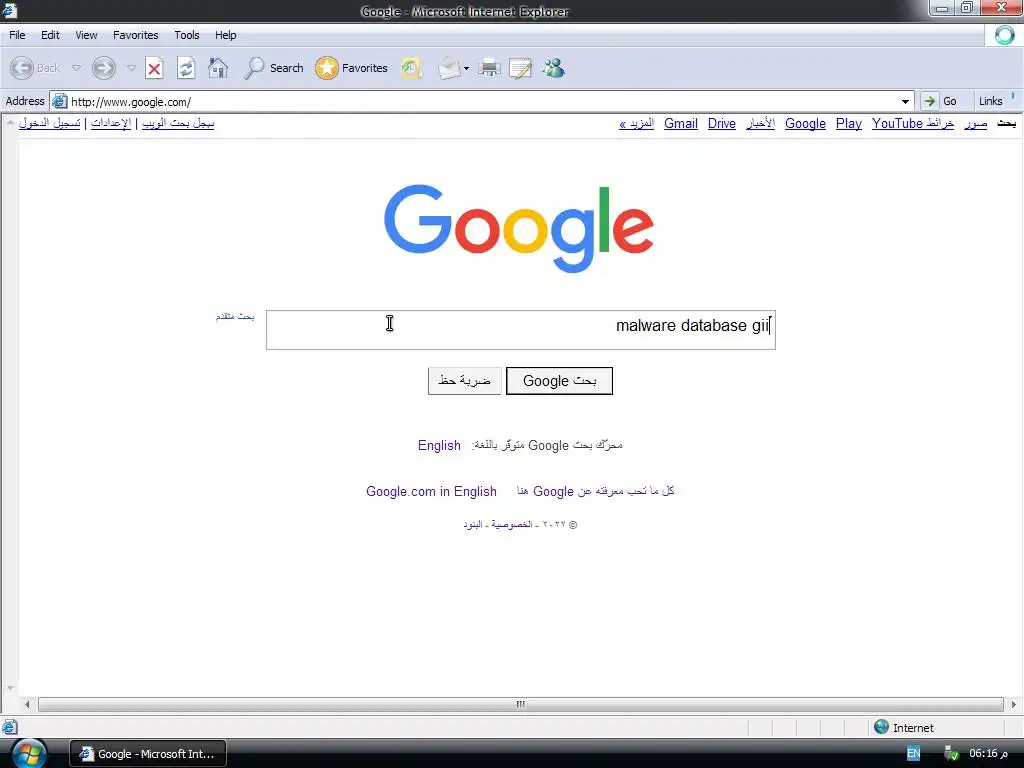Click the about Google Arabic link in the footer
This screenshot has height=768, width=1024.
(595, 491)
